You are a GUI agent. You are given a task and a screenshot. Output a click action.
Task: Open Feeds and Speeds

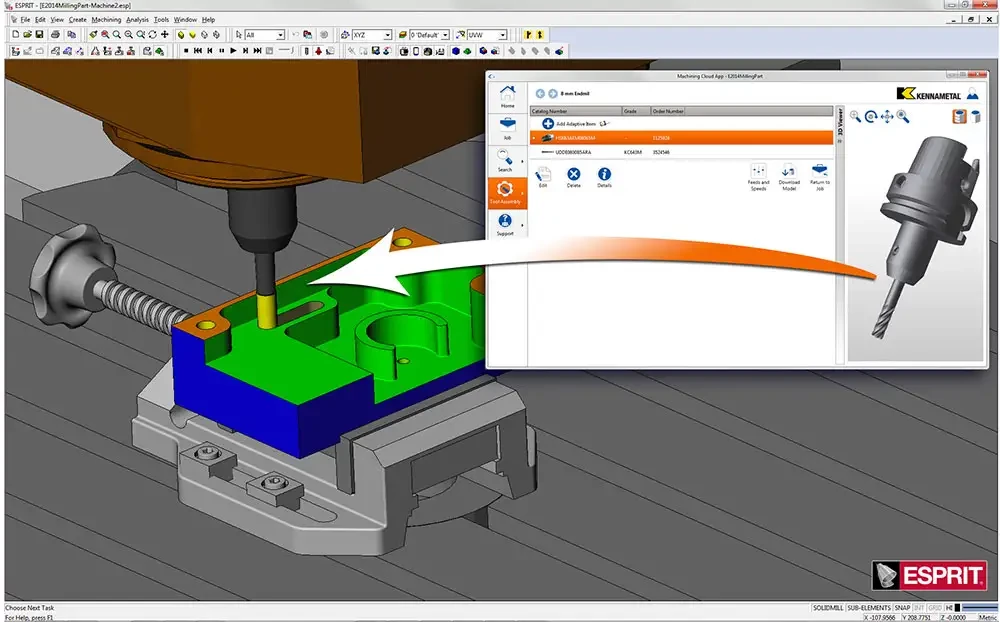tap(758, 177)
